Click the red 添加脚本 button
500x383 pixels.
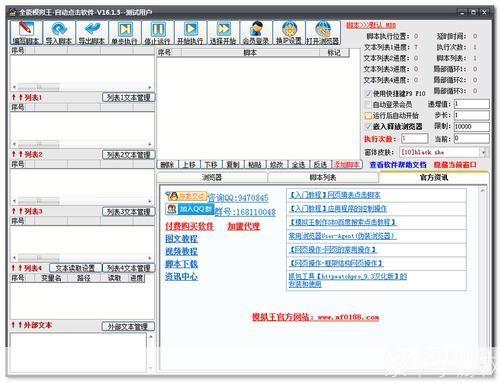(347, 164)
